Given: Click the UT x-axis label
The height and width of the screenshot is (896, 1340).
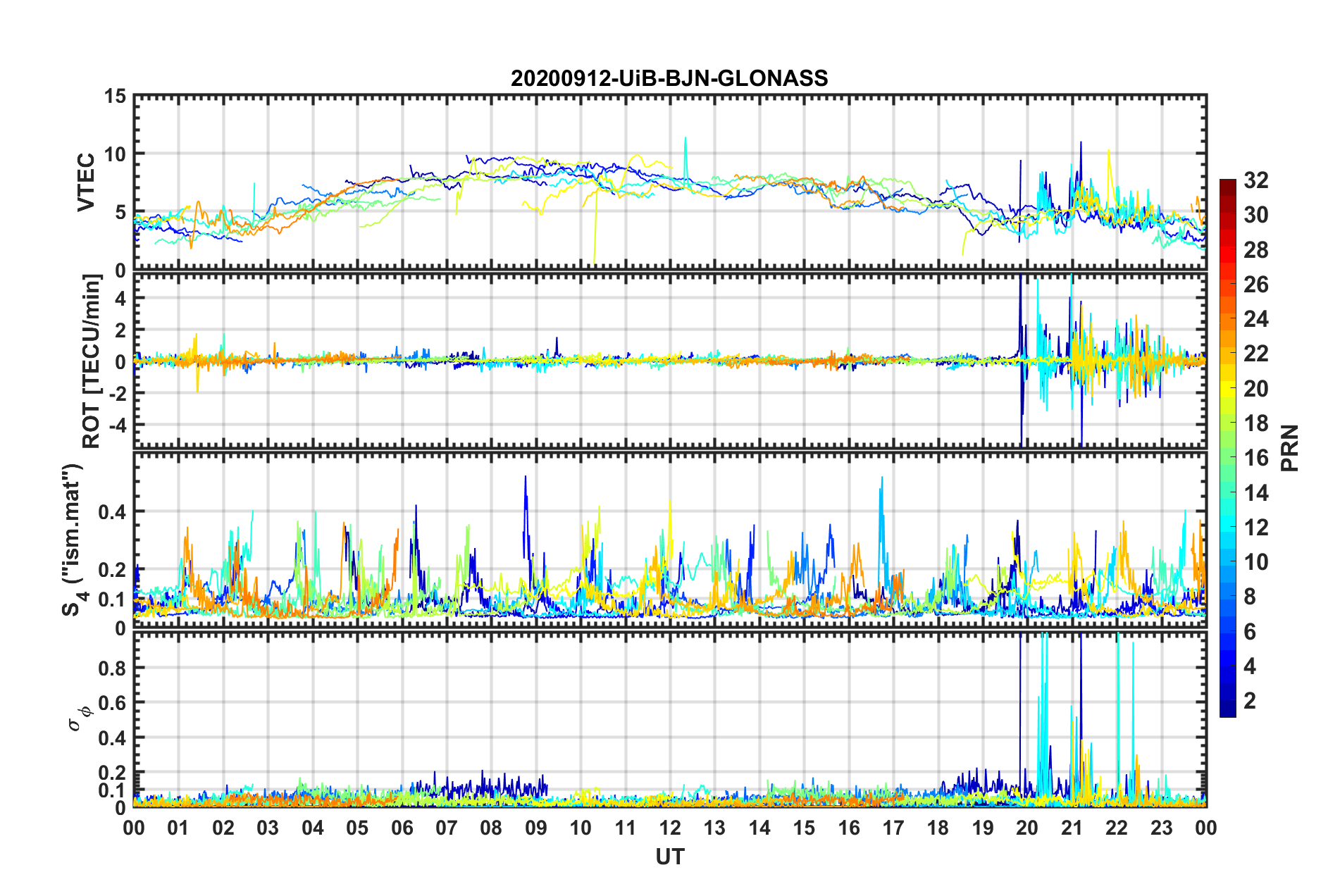Looking at the screenshot, I should click(x=669, y=857).
